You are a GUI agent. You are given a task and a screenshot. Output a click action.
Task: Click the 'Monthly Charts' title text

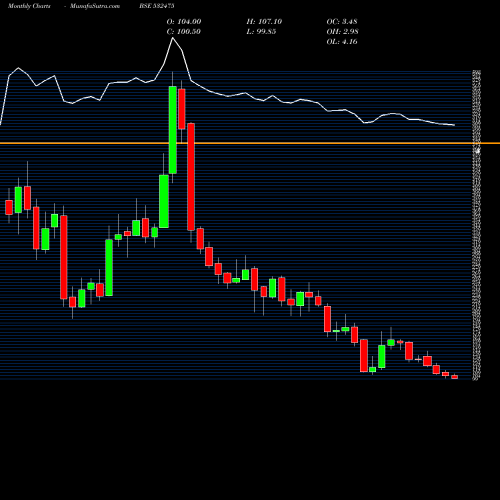click(x=29, y=6)
